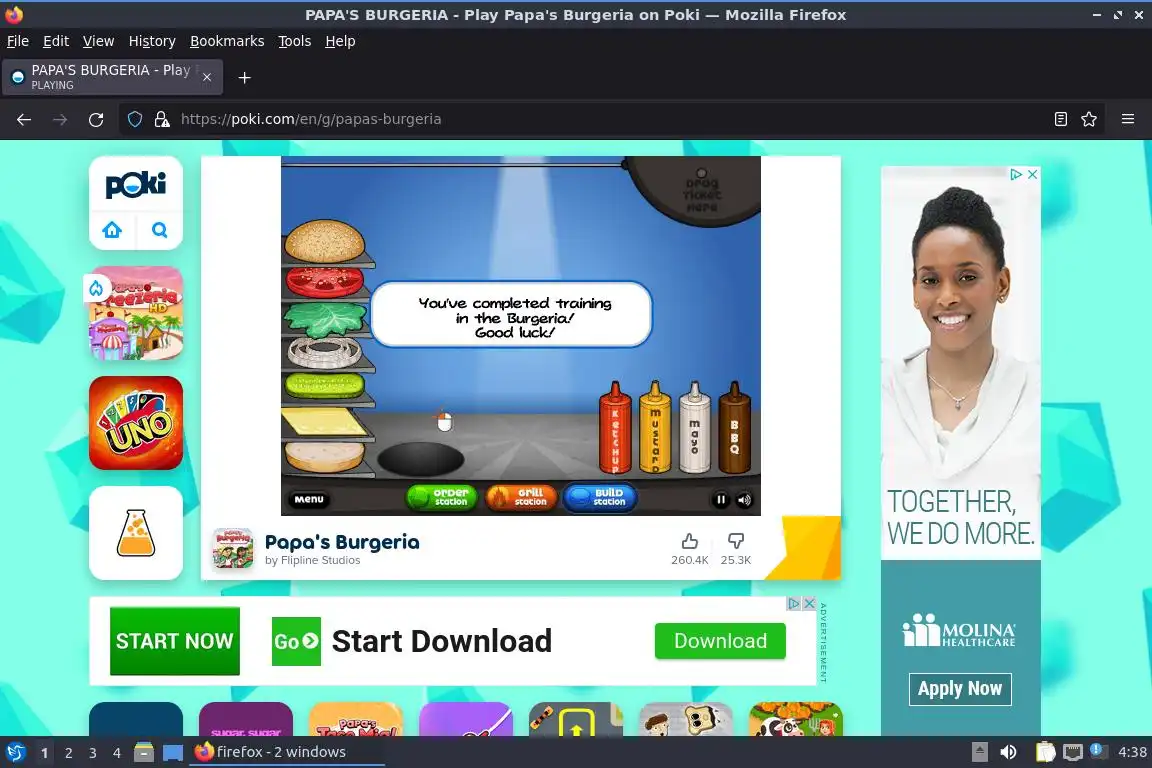Screen dimensions: 1152x768
Task: Pick the cheese slice ingredient
Action: [325, 422]
